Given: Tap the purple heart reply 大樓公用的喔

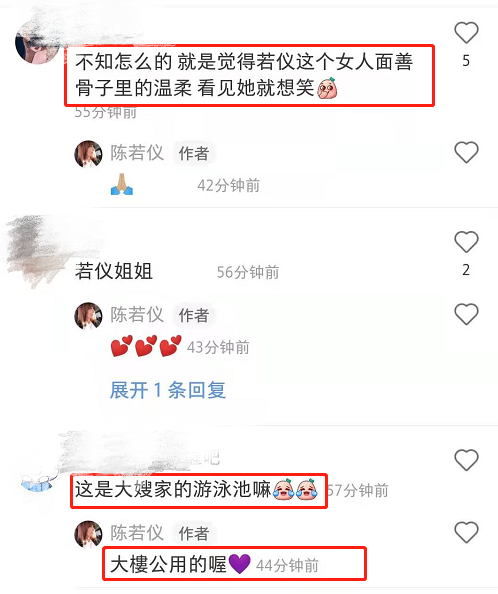Looking at the screenshot, I should pyautogui.click(x=181, y=564).
